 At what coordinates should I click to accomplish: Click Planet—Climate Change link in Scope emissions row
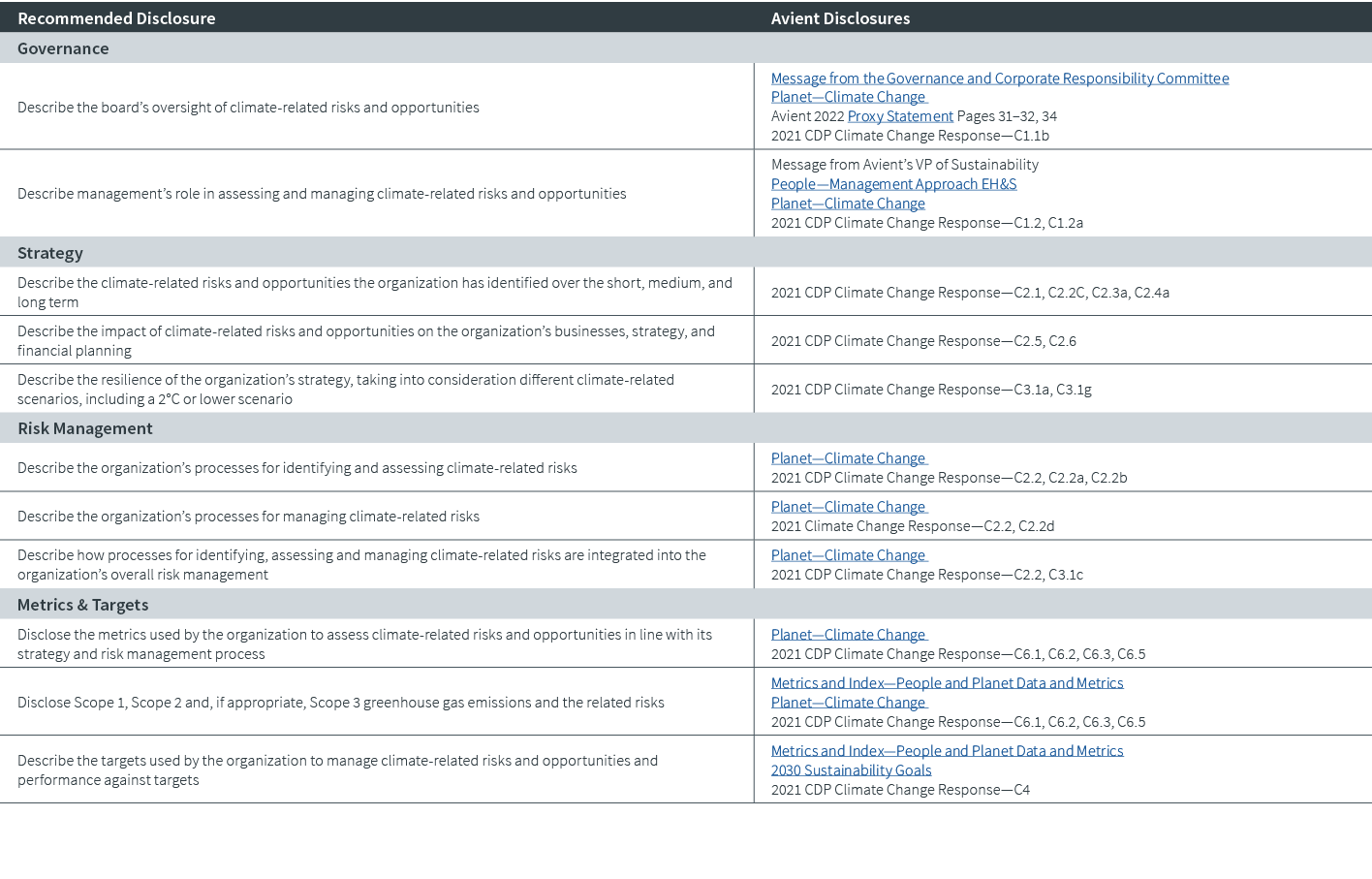click(848, 703)
